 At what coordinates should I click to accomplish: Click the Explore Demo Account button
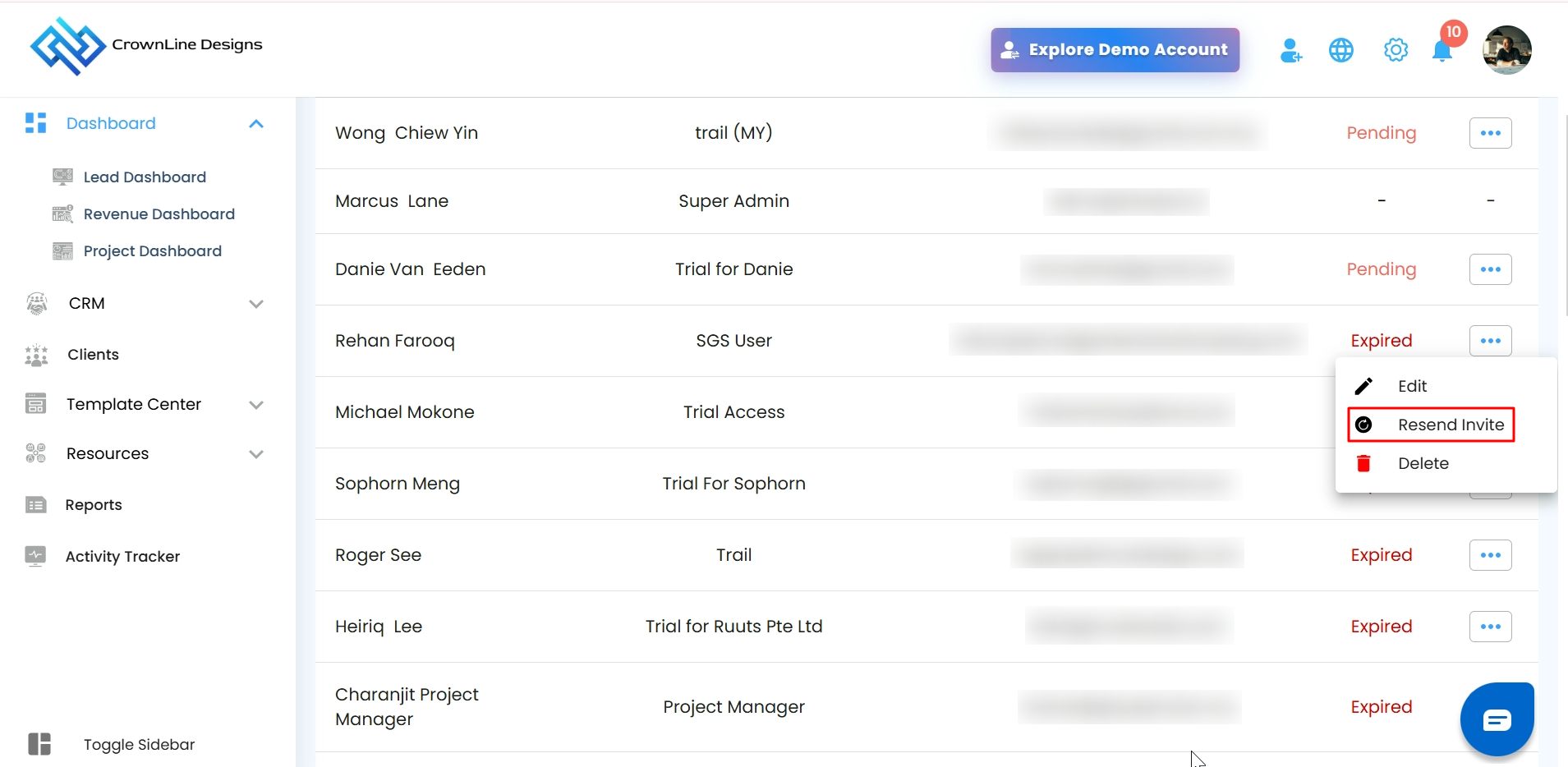click(x=1115, y=50)
